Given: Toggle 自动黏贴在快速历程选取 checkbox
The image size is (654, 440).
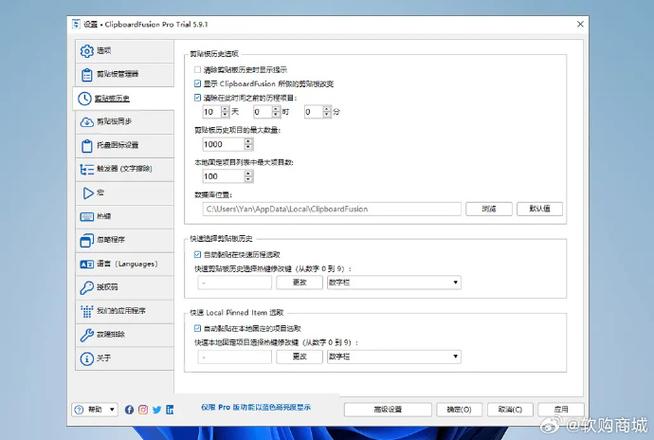Looking at the screenshot, I should pyautogui.click(x=198, y=254).
